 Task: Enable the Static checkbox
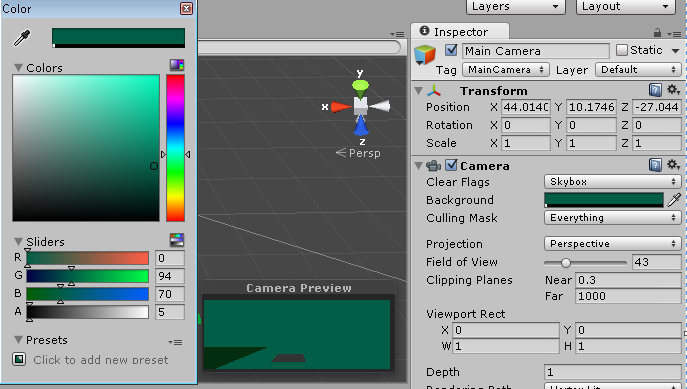point(621,50)
